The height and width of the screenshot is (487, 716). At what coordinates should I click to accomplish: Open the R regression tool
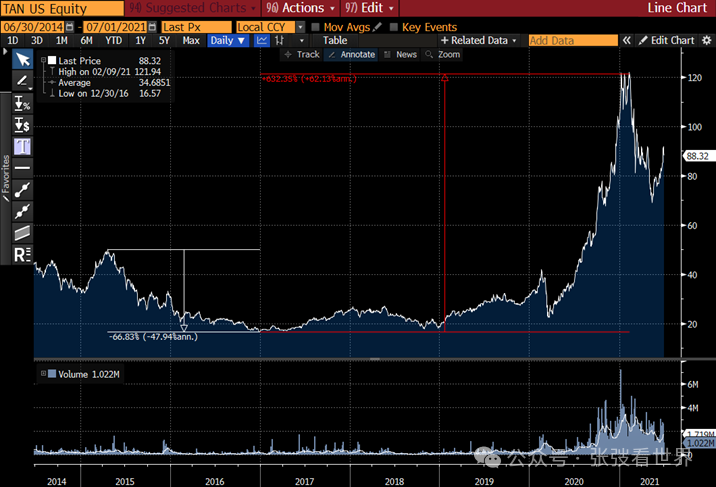22,254
